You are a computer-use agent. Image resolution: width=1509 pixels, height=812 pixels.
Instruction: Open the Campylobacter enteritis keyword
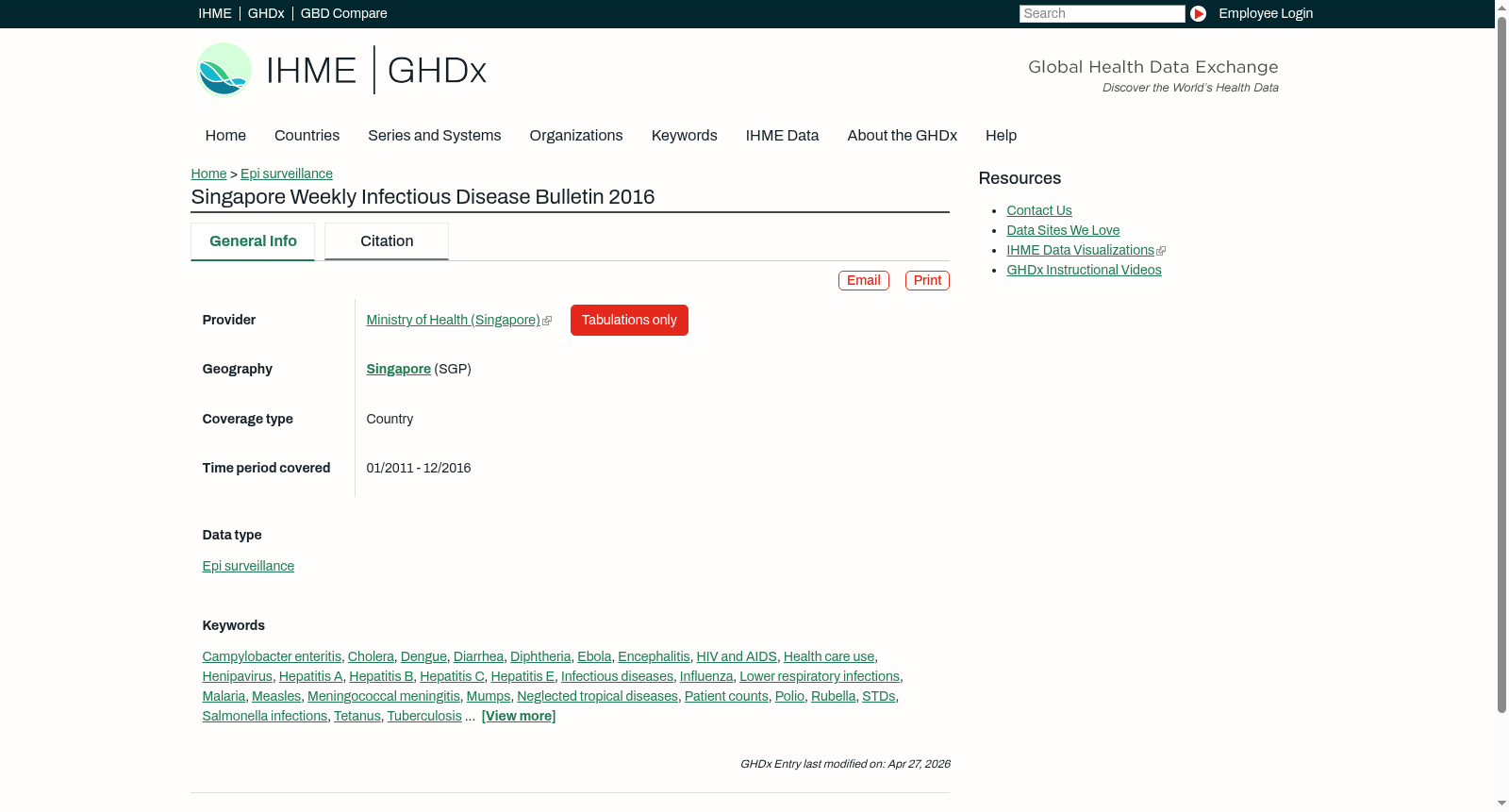[272, 657]
